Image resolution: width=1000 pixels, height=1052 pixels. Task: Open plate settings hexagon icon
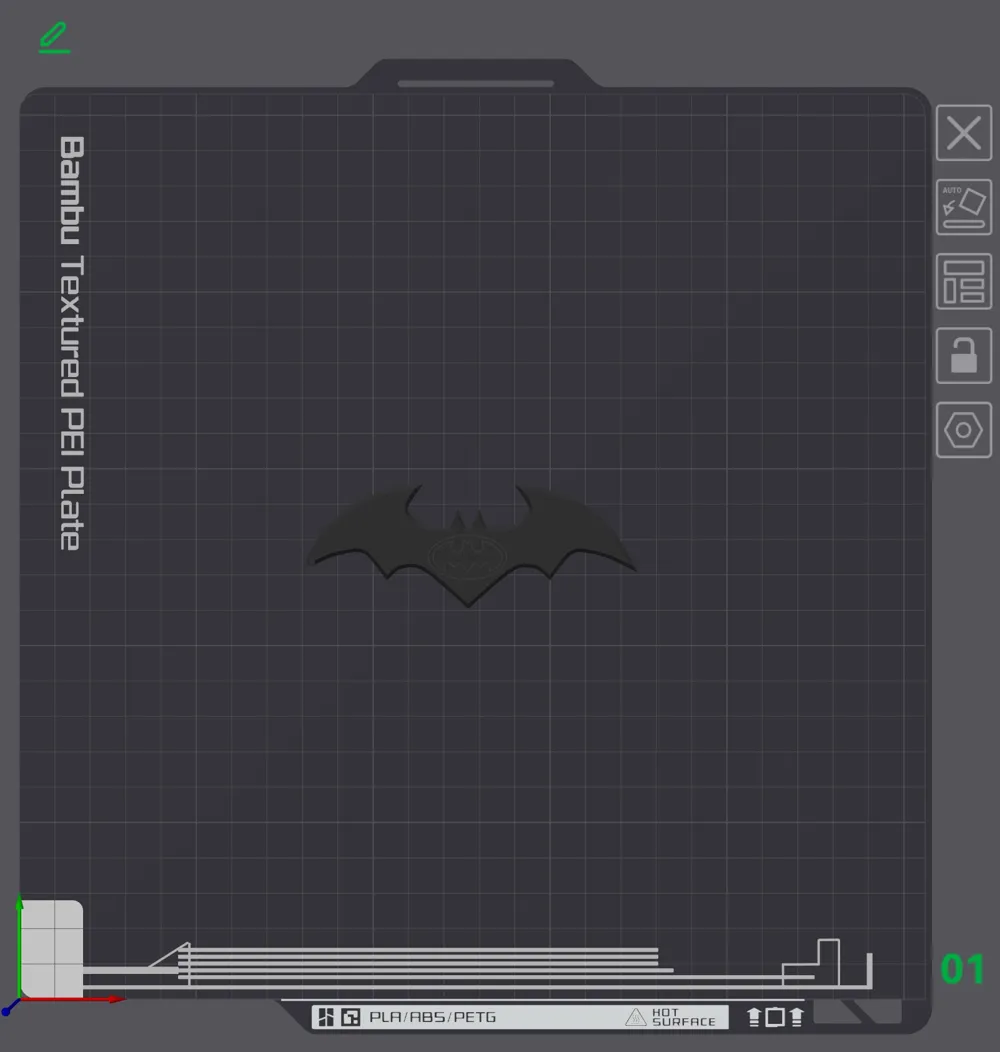pos(964,430)
